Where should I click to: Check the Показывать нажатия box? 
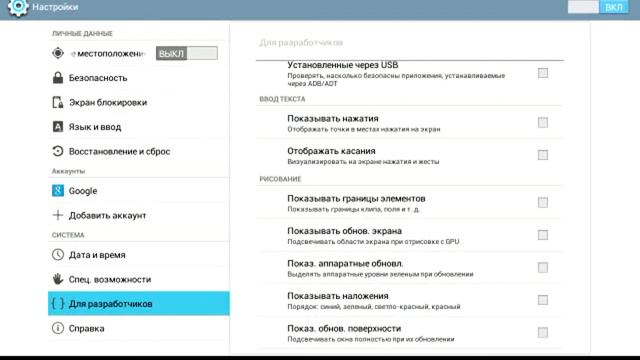[543, 122]
